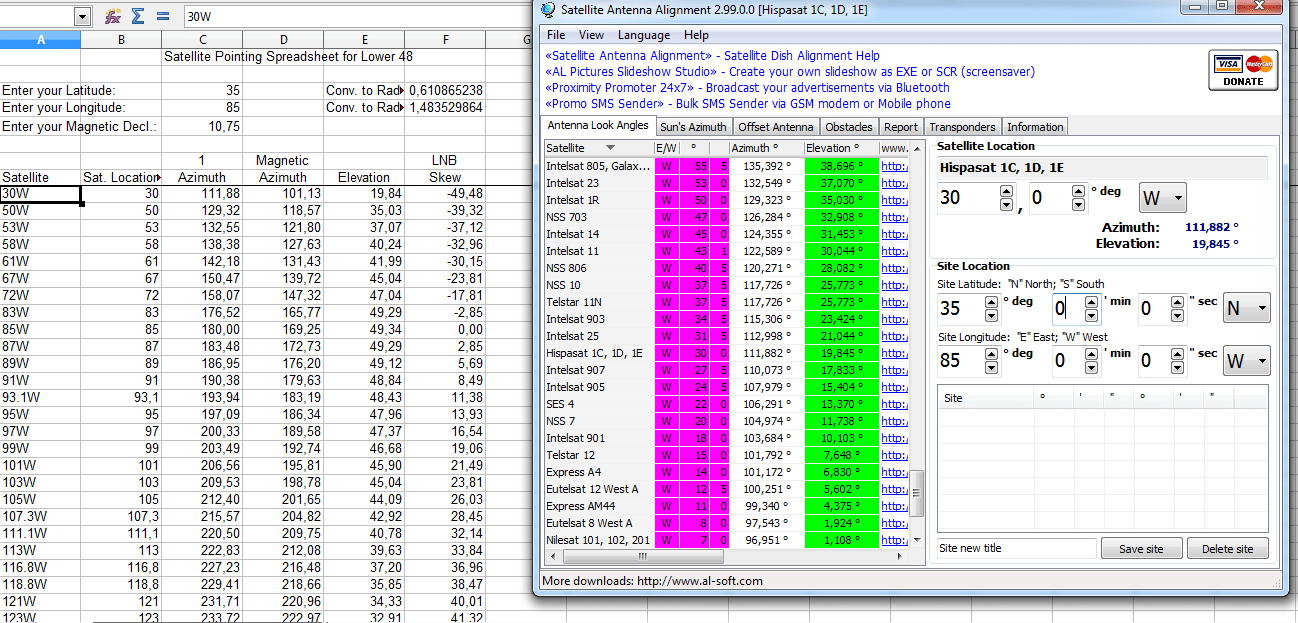This screenshot has height=623, width=1298.
Task: Click the equals Function icon in formula bar
Action: coord(163,17)
